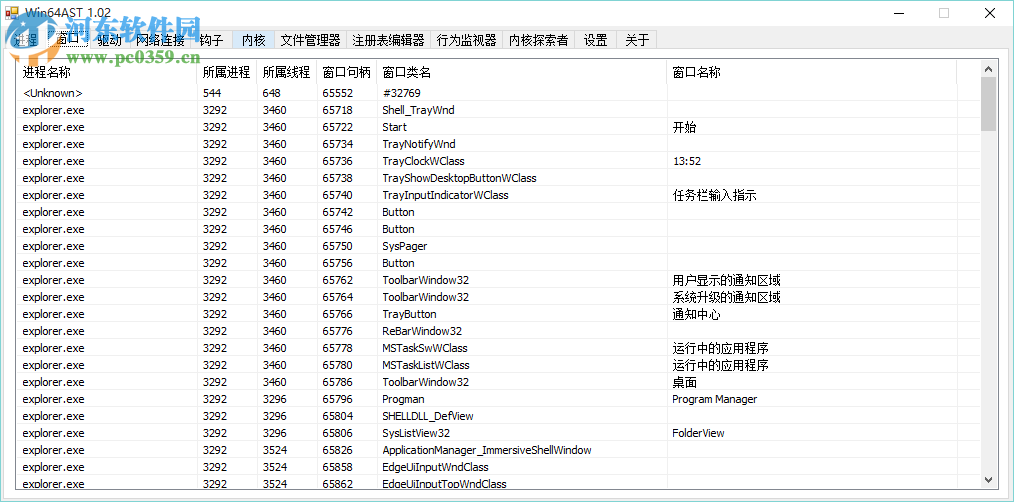Switch to the 网络连接 tab
The height and width of the screenshot is (502, 1014).
[160, 40]
